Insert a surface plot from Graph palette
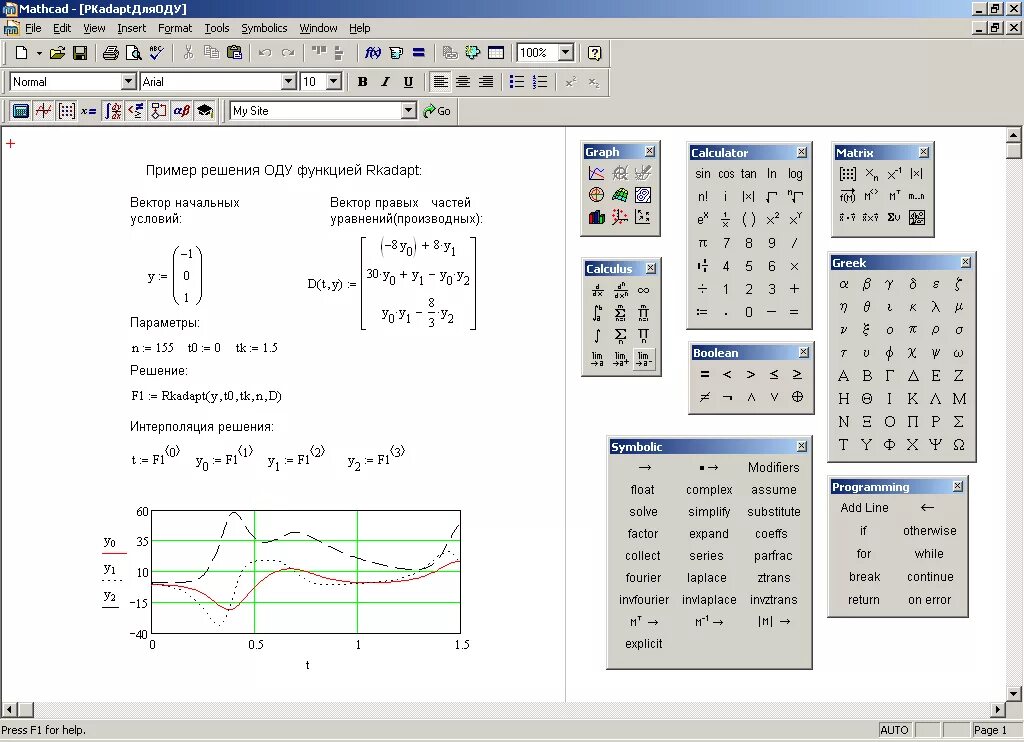 point(620,195)
